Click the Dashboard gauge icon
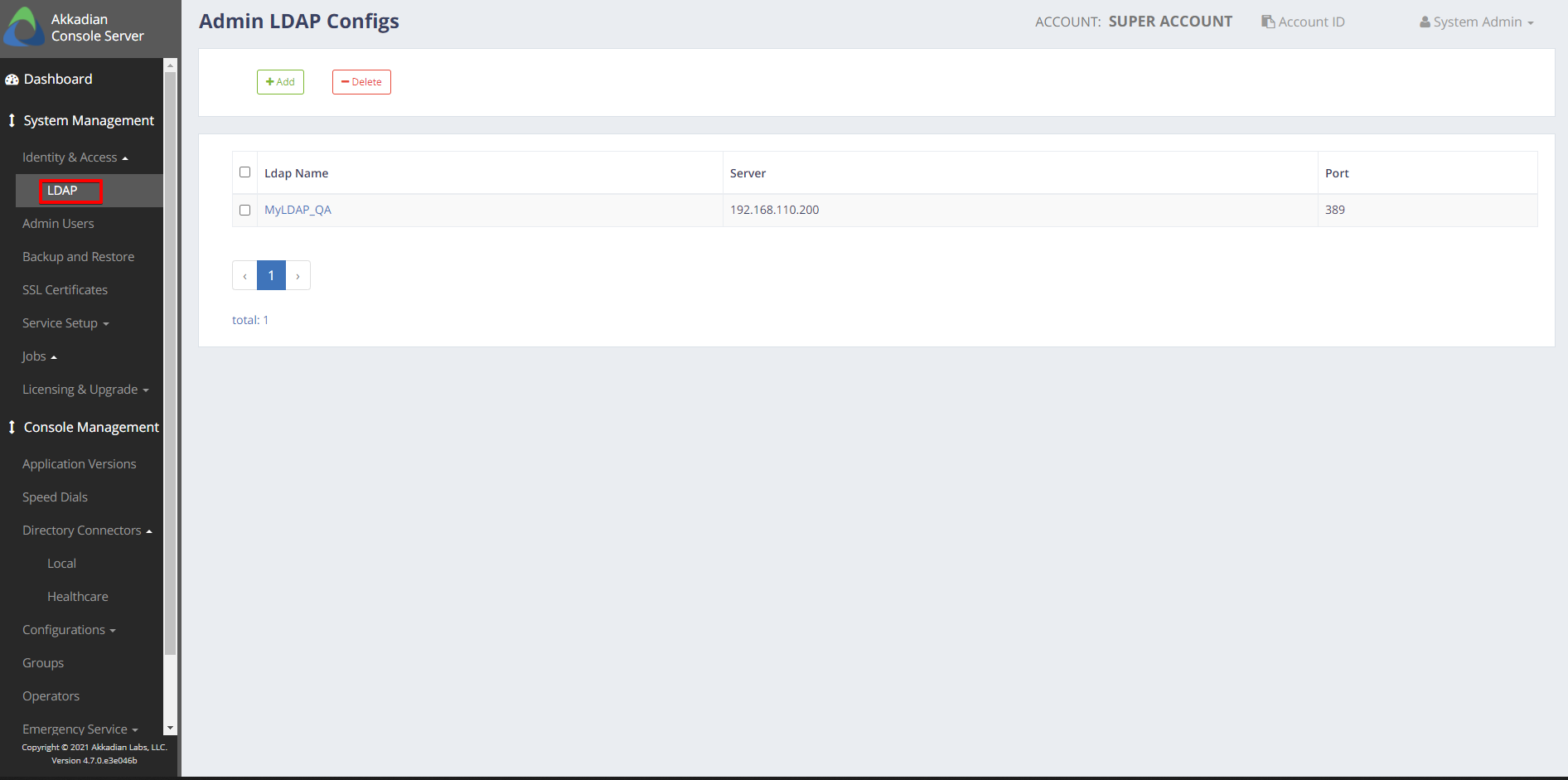 (12, 80)
